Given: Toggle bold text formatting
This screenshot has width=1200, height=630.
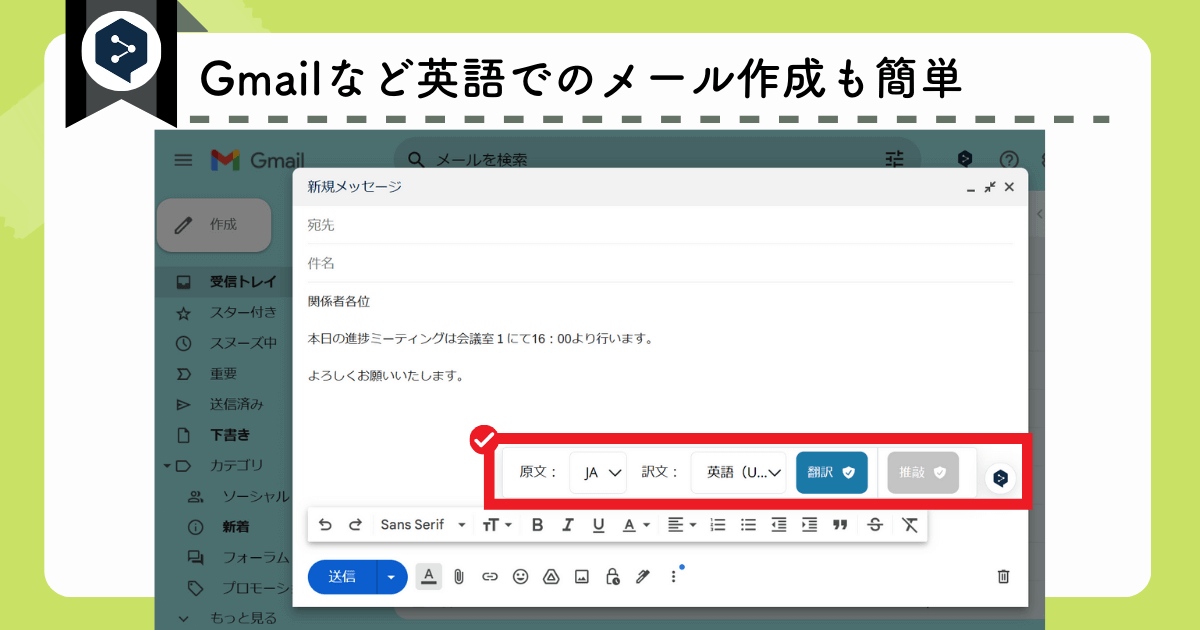Looking at the screenshot, I should pyautogui.click(x=537, y=525).
